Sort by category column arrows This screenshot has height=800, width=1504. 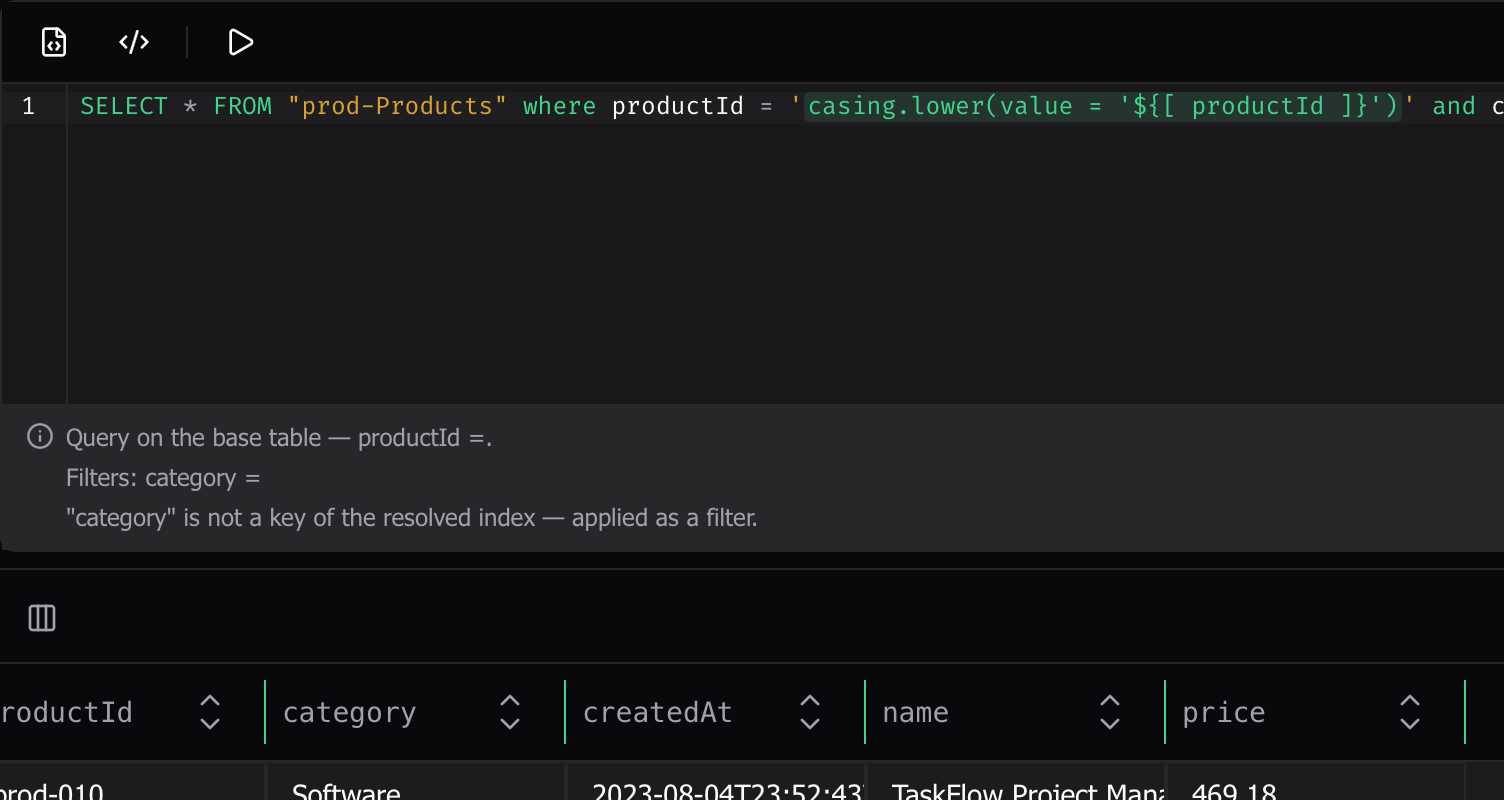tap(510, 712)
